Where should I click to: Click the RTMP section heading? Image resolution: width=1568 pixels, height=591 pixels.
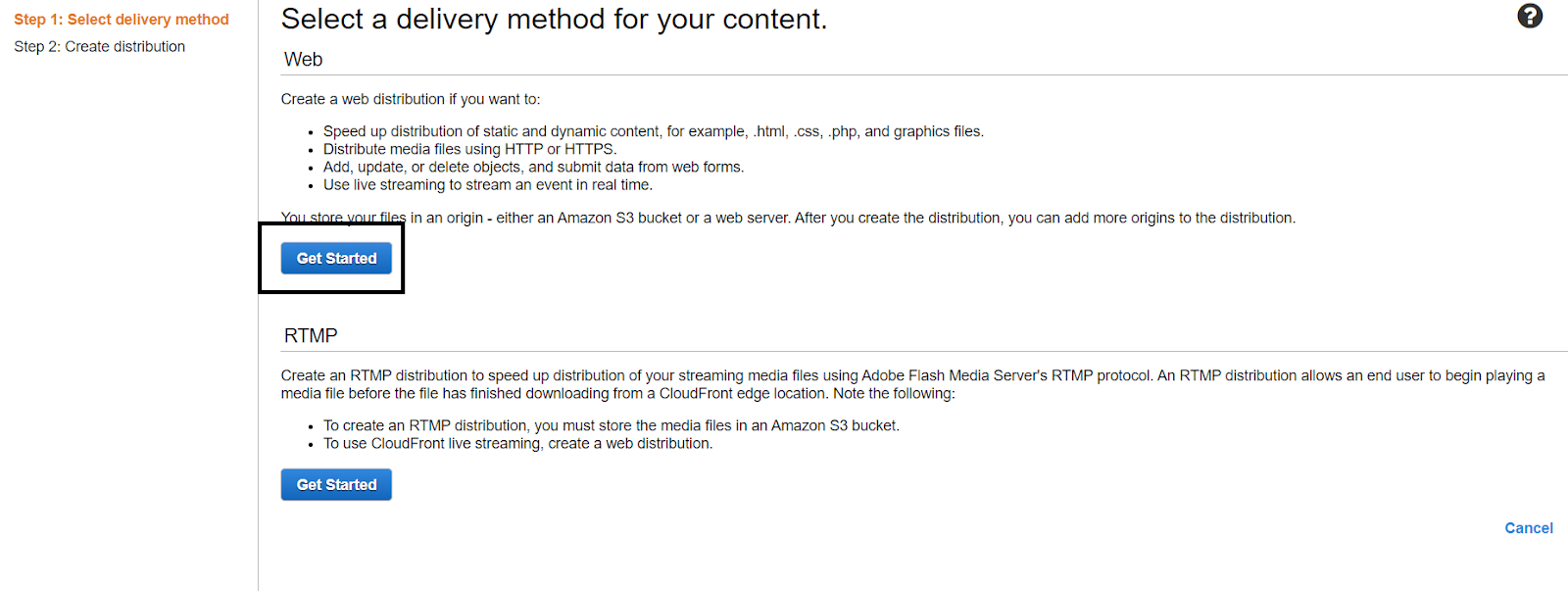coord(309,334)
